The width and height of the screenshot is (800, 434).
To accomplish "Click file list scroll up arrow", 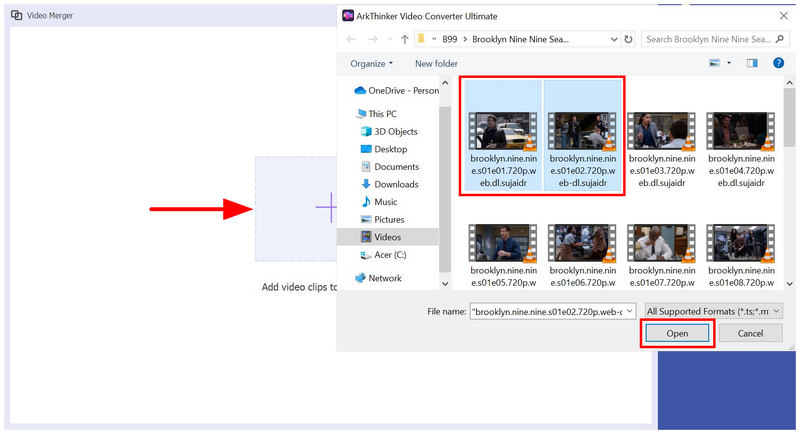I will click(x=790, y=83).
